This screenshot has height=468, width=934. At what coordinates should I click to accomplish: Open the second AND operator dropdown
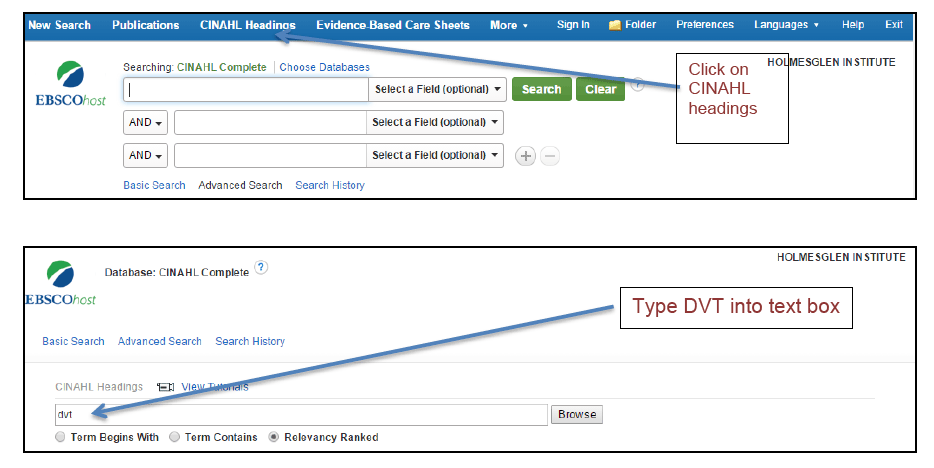pyautogui.click(x=145, y=155)
